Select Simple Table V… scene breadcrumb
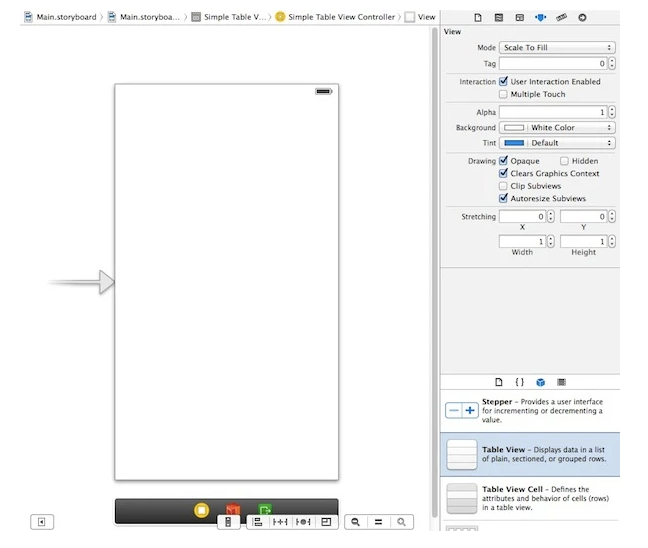 (x=229, y=17)
